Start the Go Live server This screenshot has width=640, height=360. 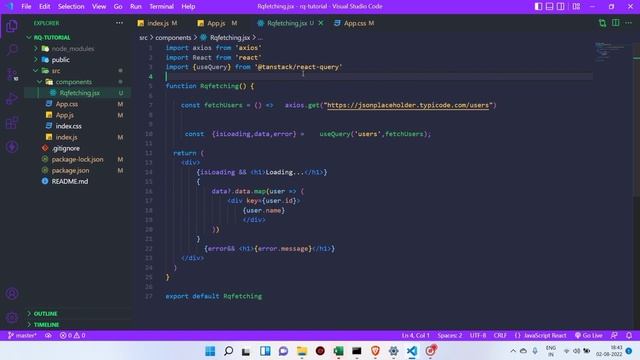[589, 336]
